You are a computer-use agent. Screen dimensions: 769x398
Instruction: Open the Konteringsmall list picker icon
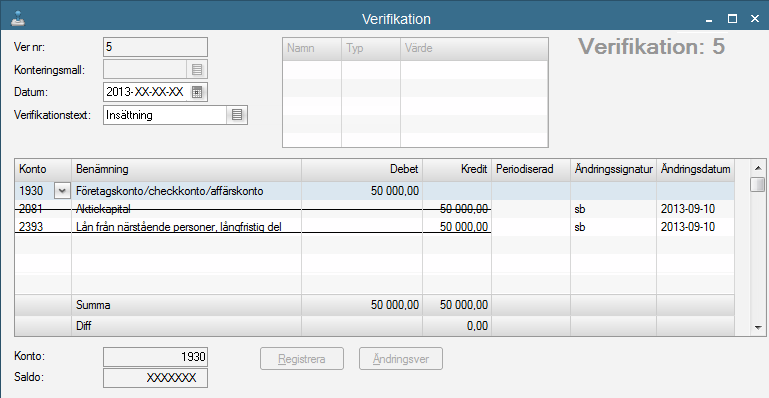[197, 70]
